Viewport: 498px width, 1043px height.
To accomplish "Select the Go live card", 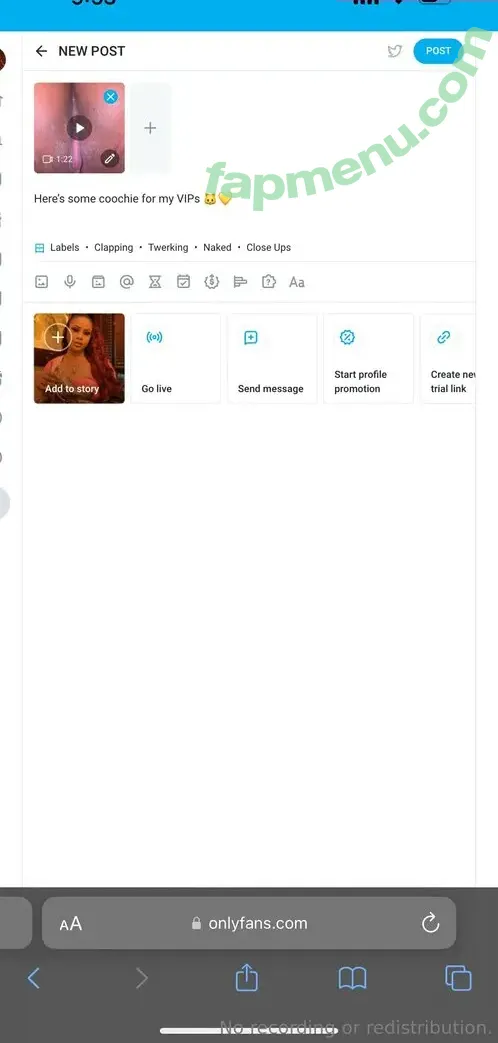I will 176,359.
